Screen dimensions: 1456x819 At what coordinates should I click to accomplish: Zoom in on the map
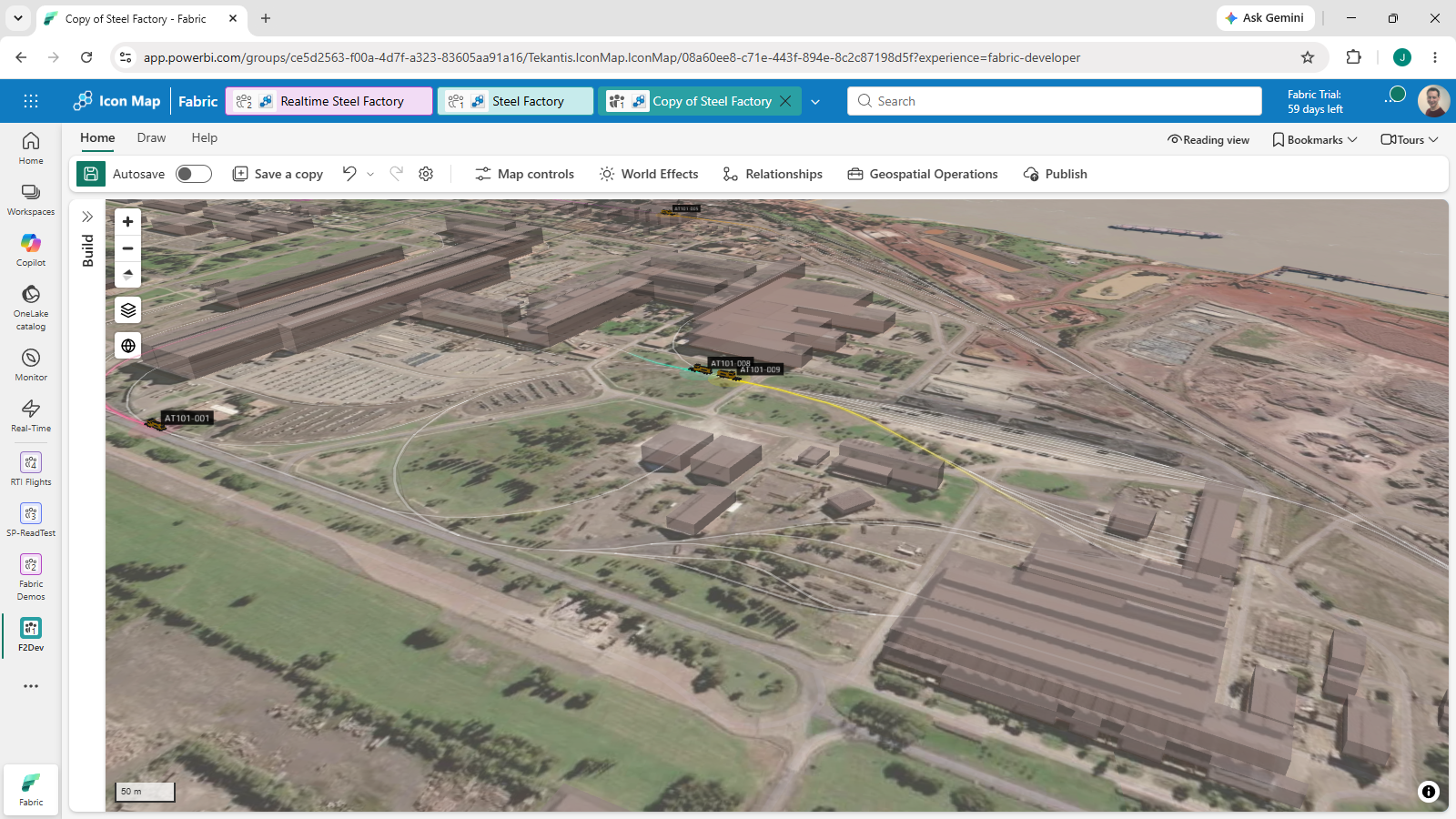(128, 221)
